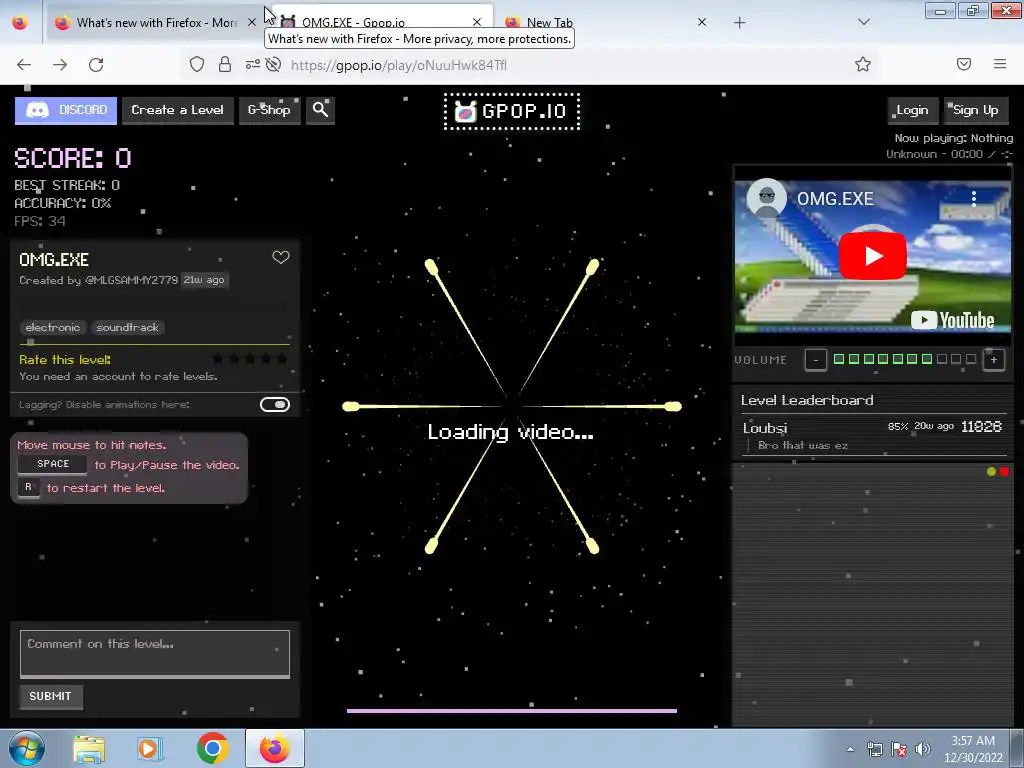Image resolution: width=1024 pixels, height=768 pixels.
Task: Save page to Pocket
Action: coord(964,64)
